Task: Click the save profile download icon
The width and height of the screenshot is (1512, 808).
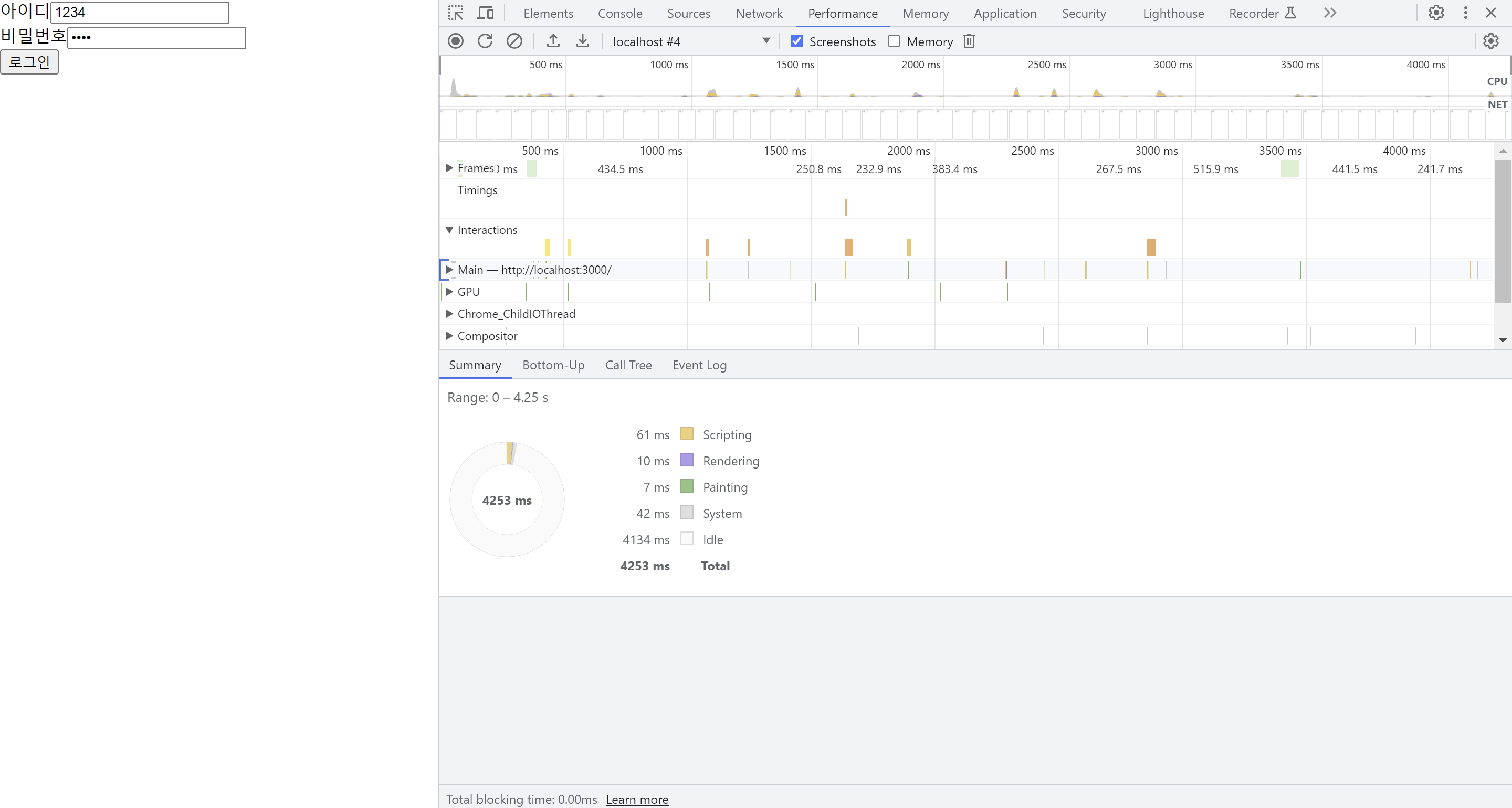Action: click(x=582, y=41)
